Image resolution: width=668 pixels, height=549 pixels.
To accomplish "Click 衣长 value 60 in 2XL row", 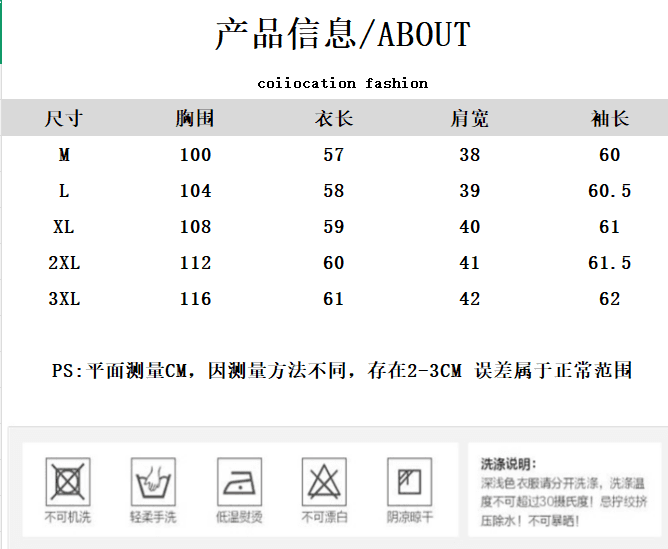I will click(x=334, y=263).
